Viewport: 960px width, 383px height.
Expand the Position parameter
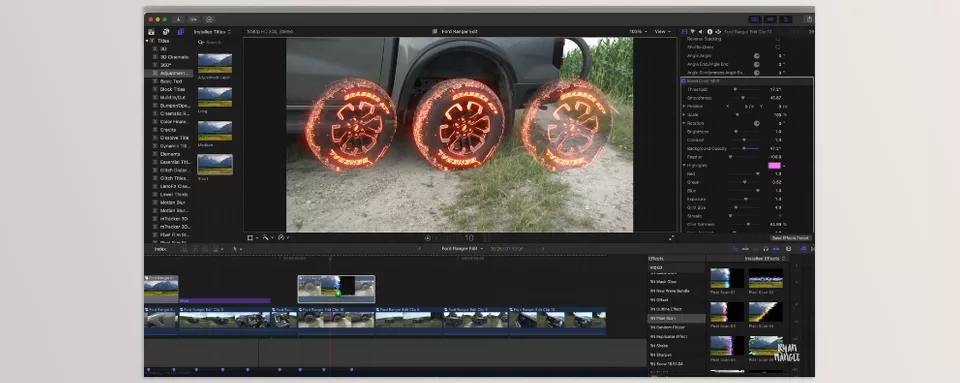[x=684, y=106]
